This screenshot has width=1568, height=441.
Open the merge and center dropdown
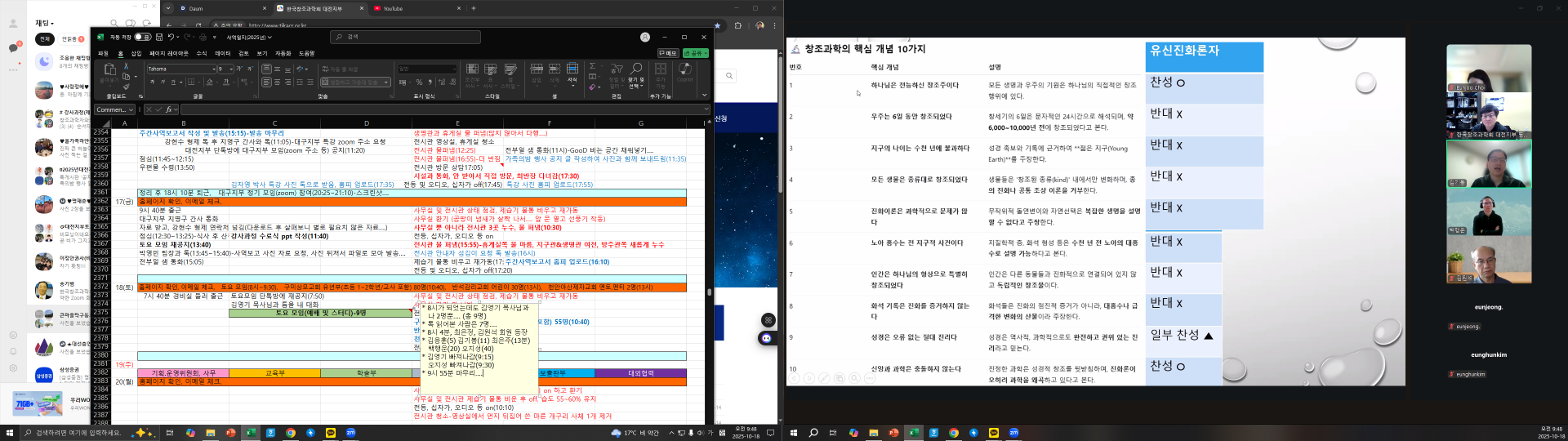[x=385, y=82]
